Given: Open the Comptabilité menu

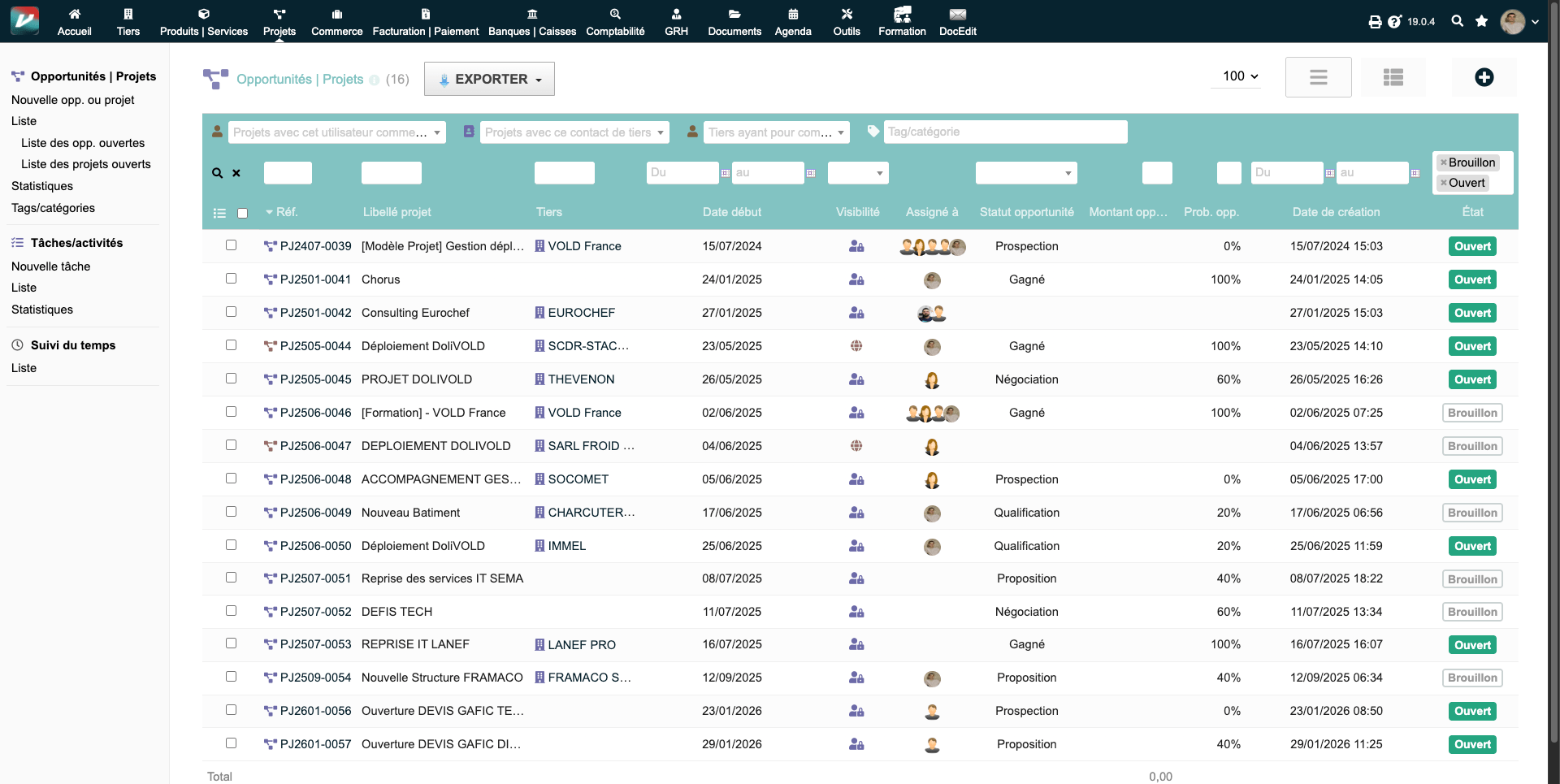Looking at the screenshot, I should tap(615, 22).
